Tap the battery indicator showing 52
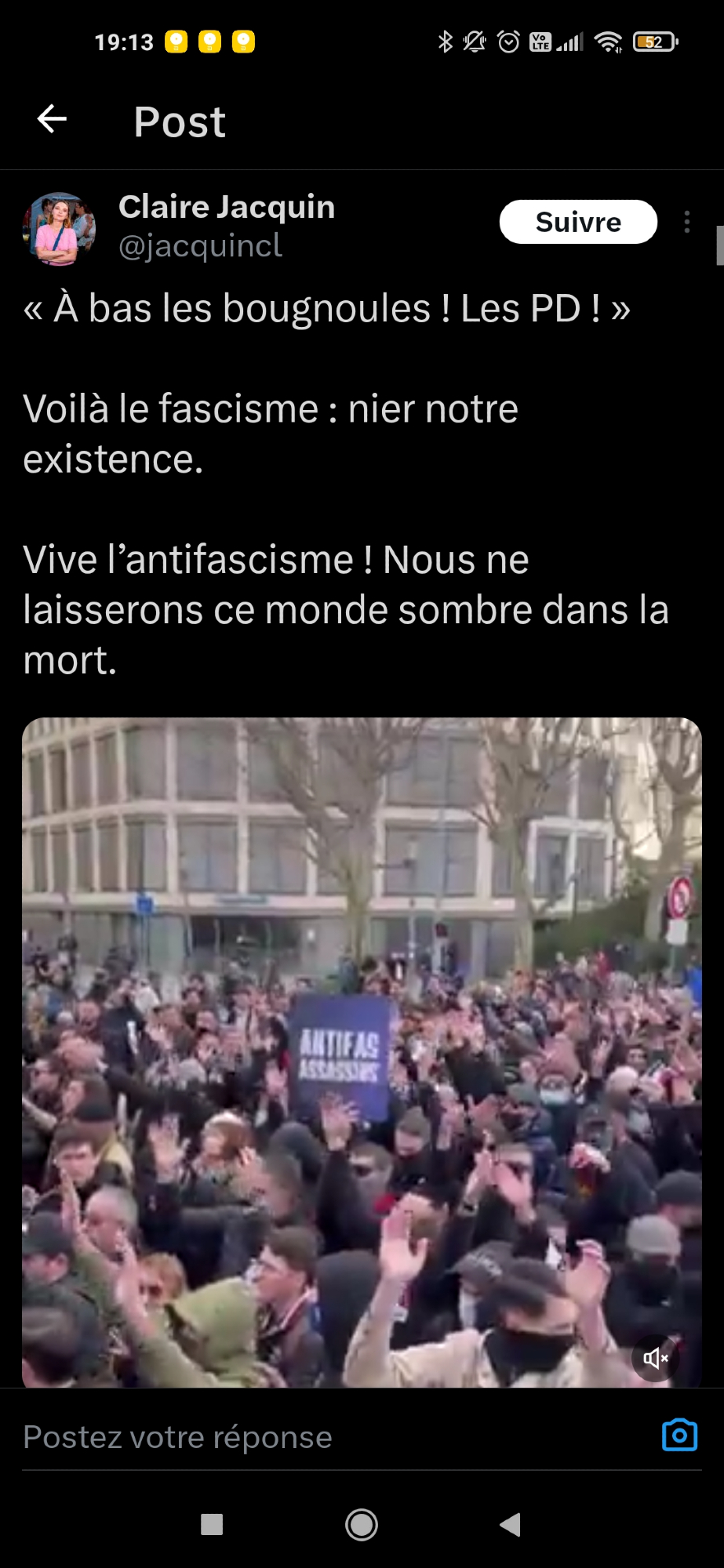724x1568 pixels. pyautogui.click(x=655, y=42)
